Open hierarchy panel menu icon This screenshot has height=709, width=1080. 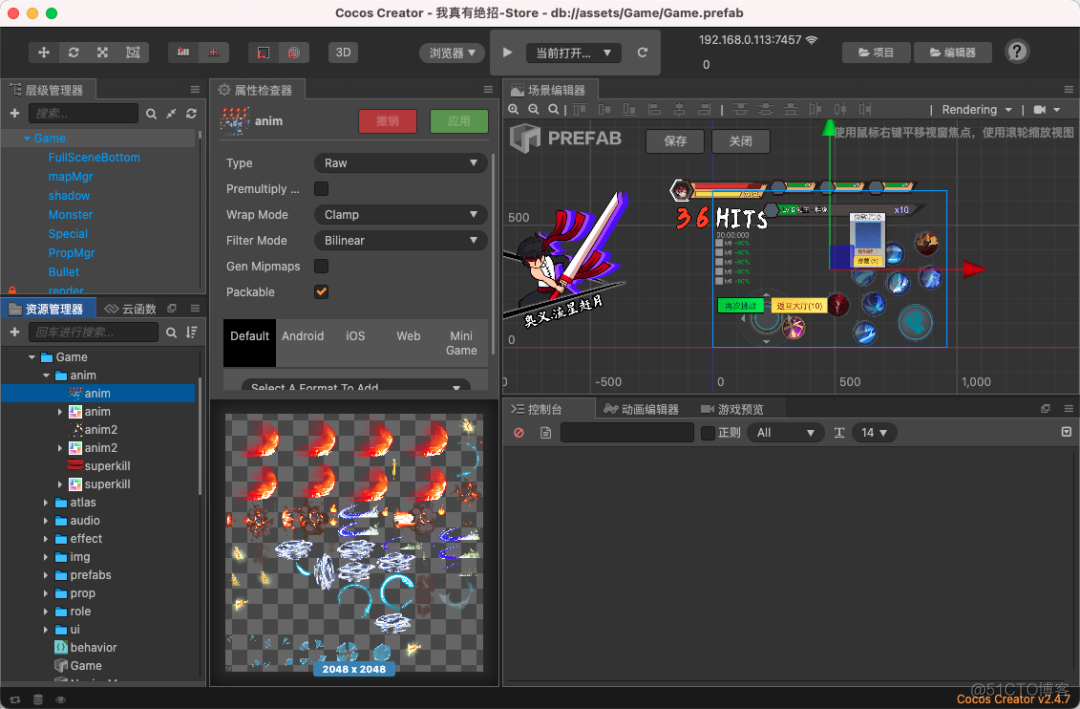(195, 90)
